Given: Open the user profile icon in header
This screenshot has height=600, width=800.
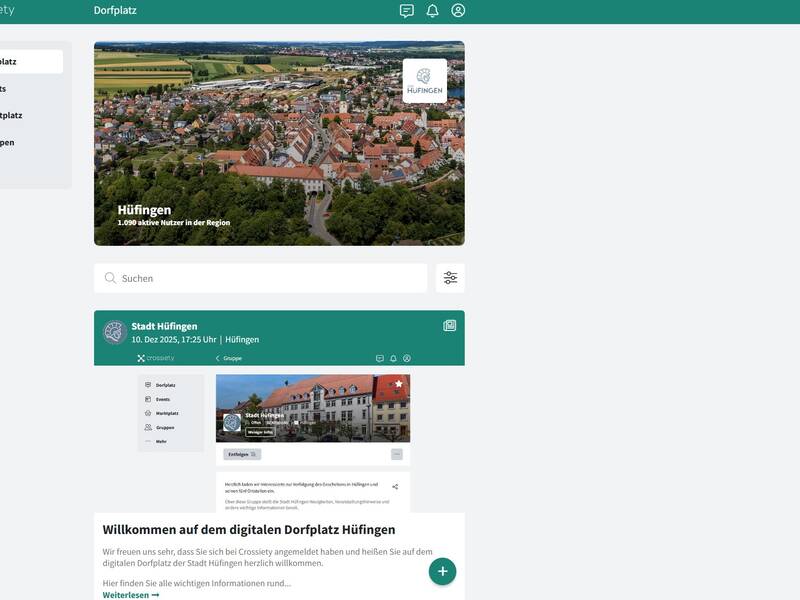Looking at the screenshot, I should click(x=458, y=11).
